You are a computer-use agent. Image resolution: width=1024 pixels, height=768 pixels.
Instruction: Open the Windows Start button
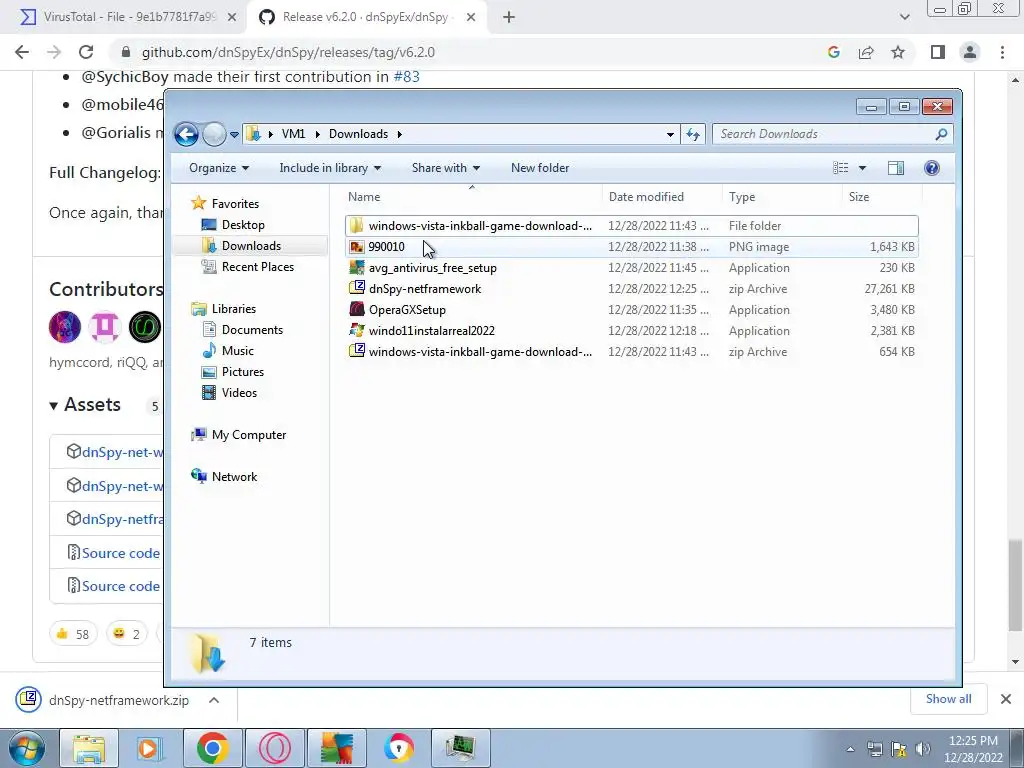(x=27, y=748)
